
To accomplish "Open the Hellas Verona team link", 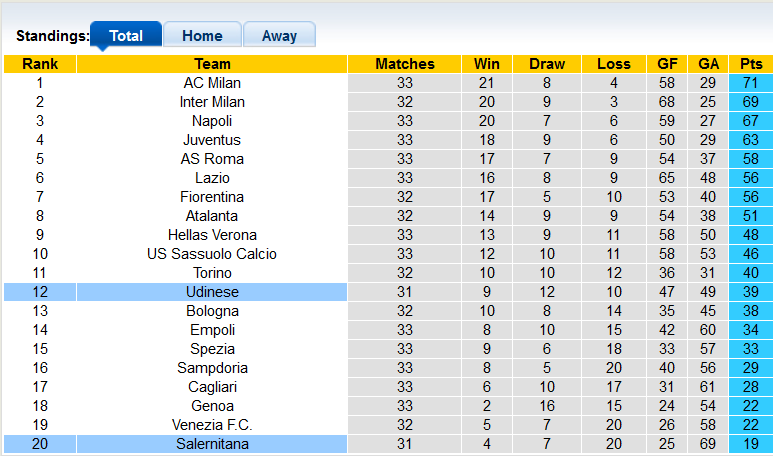I will 212,235.
